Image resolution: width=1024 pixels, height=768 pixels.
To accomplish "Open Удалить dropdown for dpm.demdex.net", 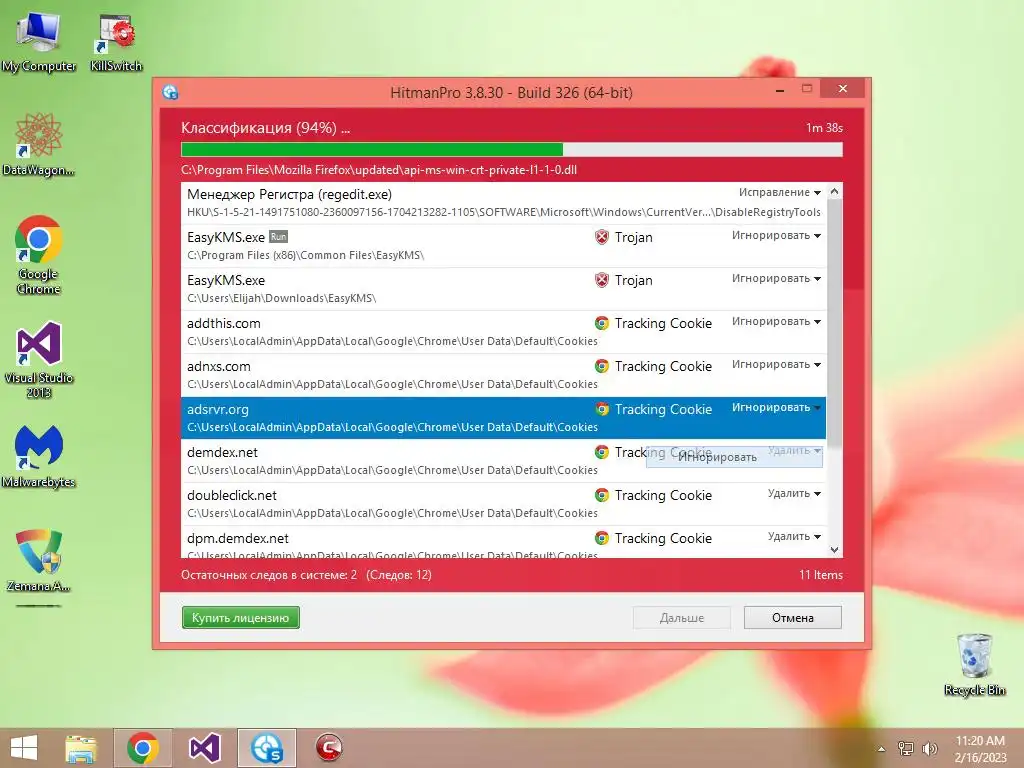I will point(794,536).
